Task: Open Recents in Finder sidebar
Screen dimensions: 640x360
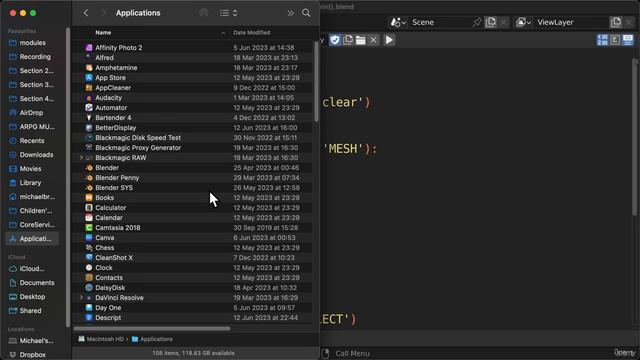Action: 32,141
